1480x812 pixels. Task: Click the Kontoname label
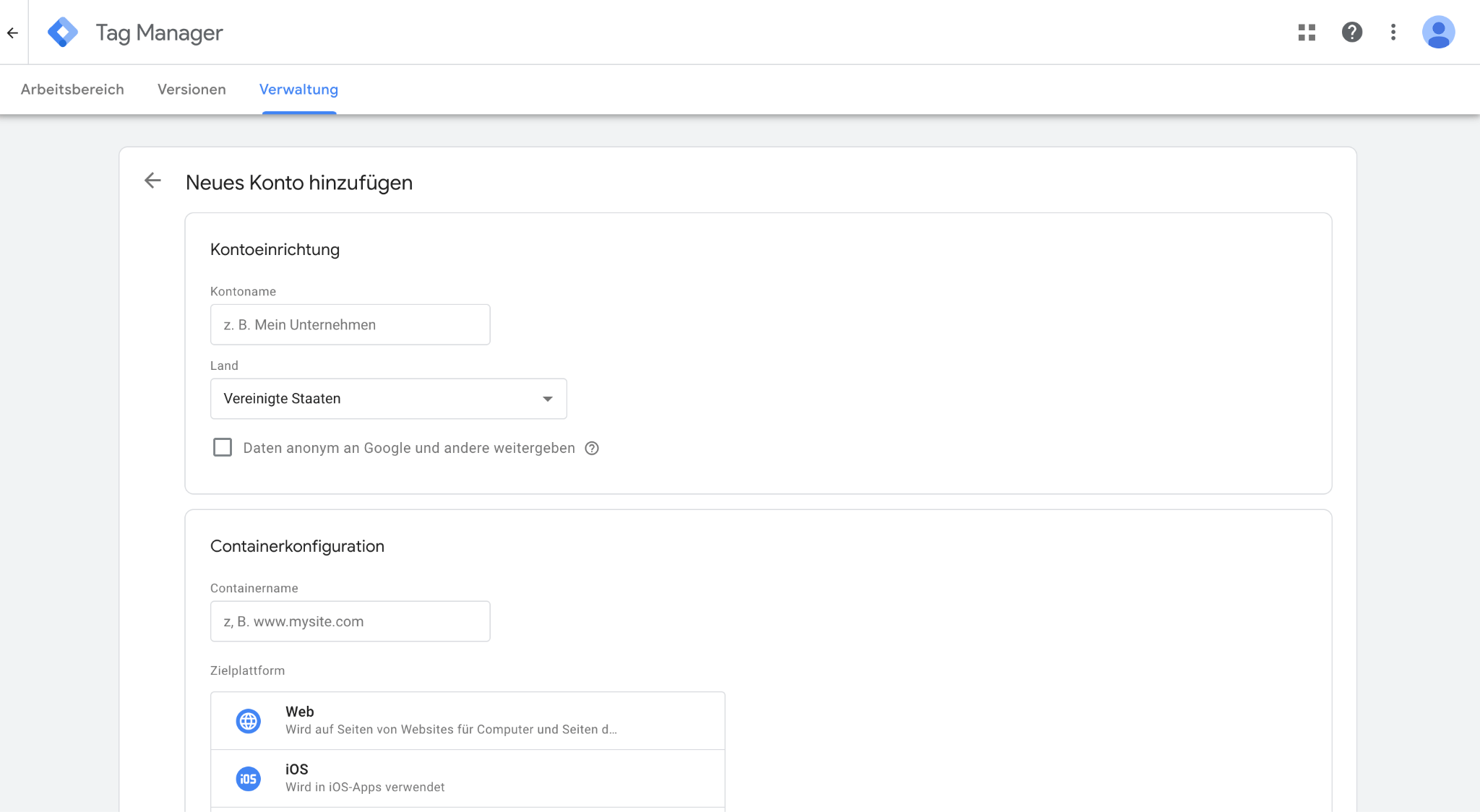pos(243,292)
